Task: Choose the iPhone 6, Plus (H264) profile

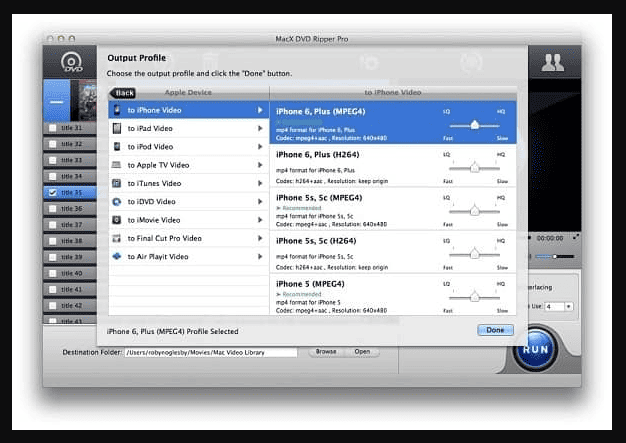Action: (x=393, y=166)
